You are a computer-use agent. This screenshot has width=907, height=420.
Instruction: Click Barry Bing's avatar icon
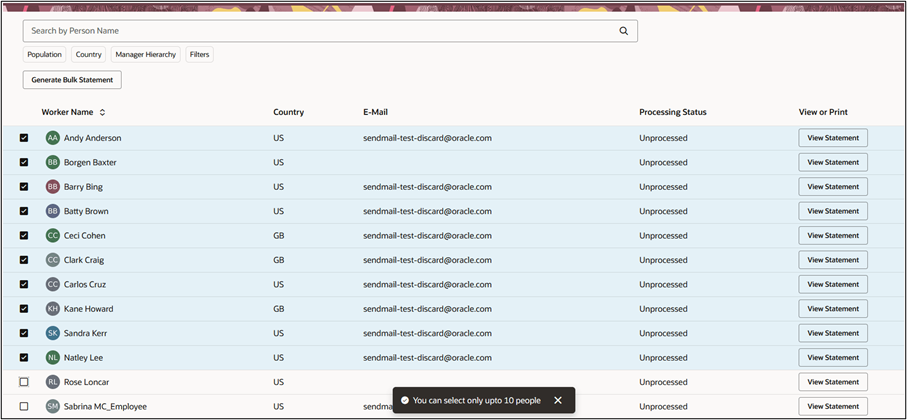[x=53, y=187]
